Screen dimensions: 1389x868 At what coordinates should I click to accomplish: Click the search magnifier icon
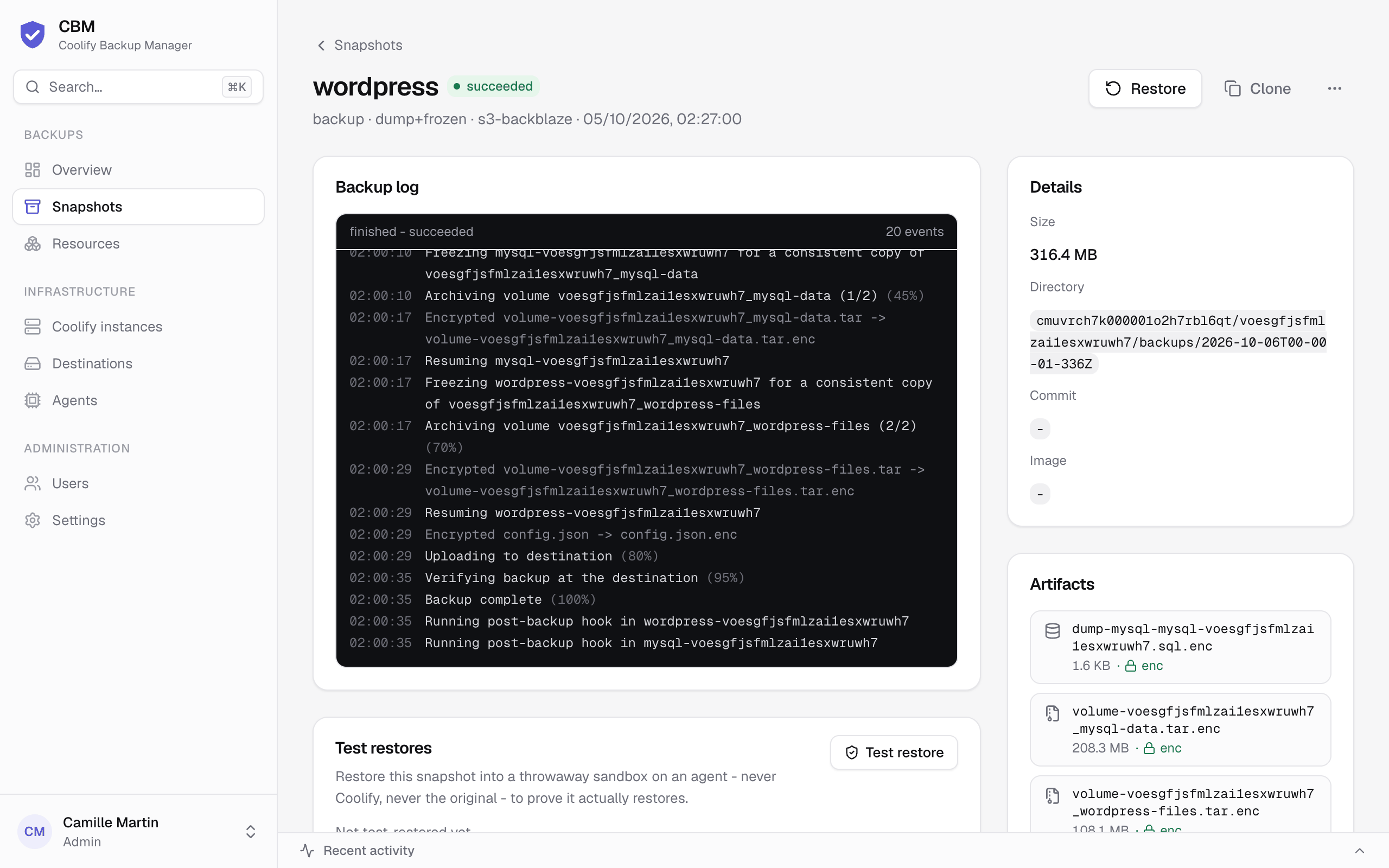33,87
